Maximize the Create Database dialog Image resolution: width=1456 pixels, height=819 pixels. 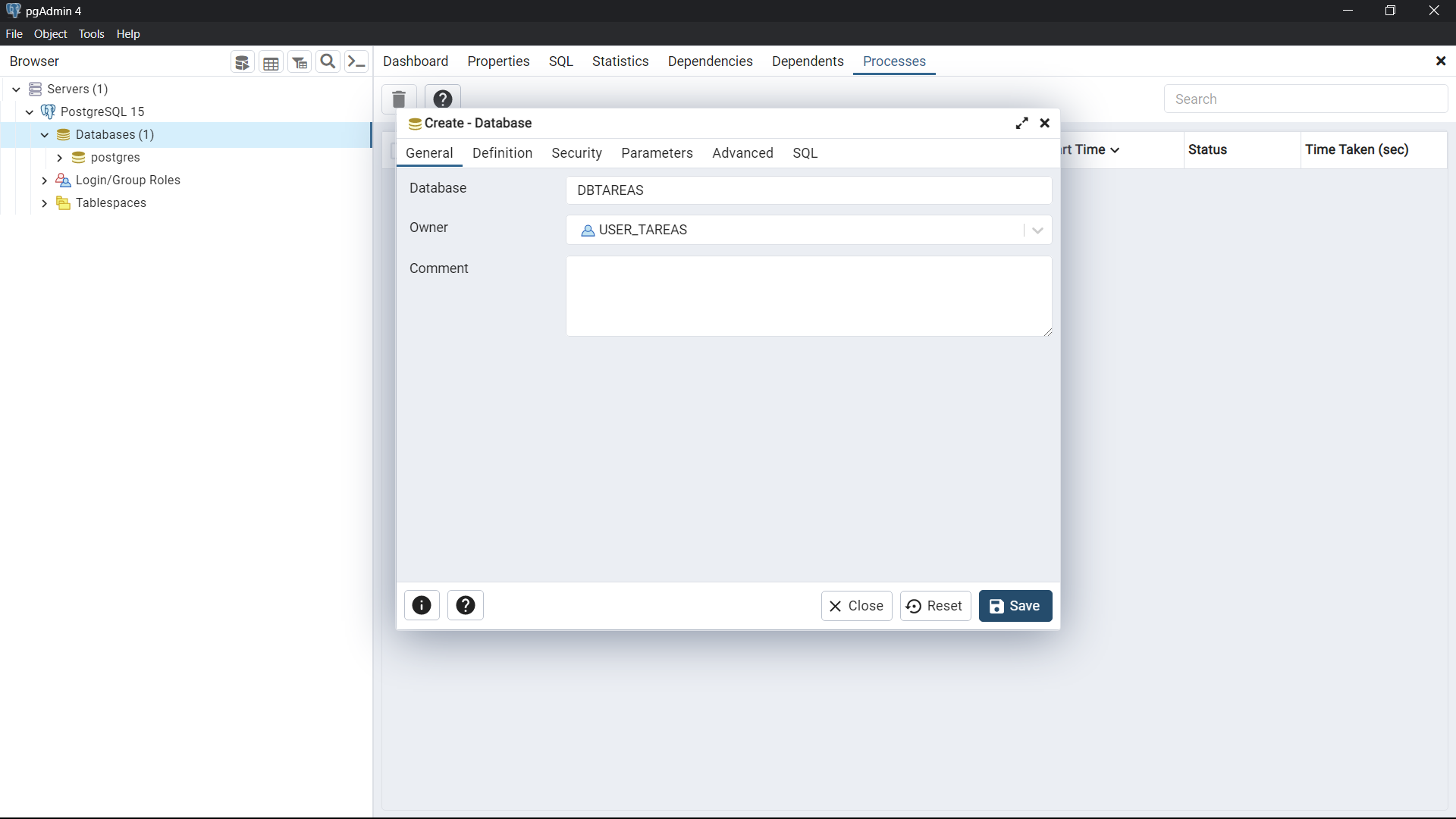1021,123
